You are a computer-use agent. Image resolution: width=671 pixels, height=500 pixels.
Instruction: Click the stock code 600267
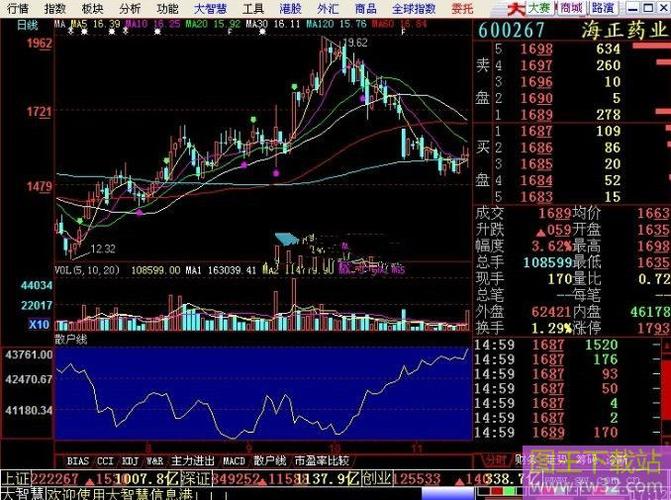[x=511, y=30]
